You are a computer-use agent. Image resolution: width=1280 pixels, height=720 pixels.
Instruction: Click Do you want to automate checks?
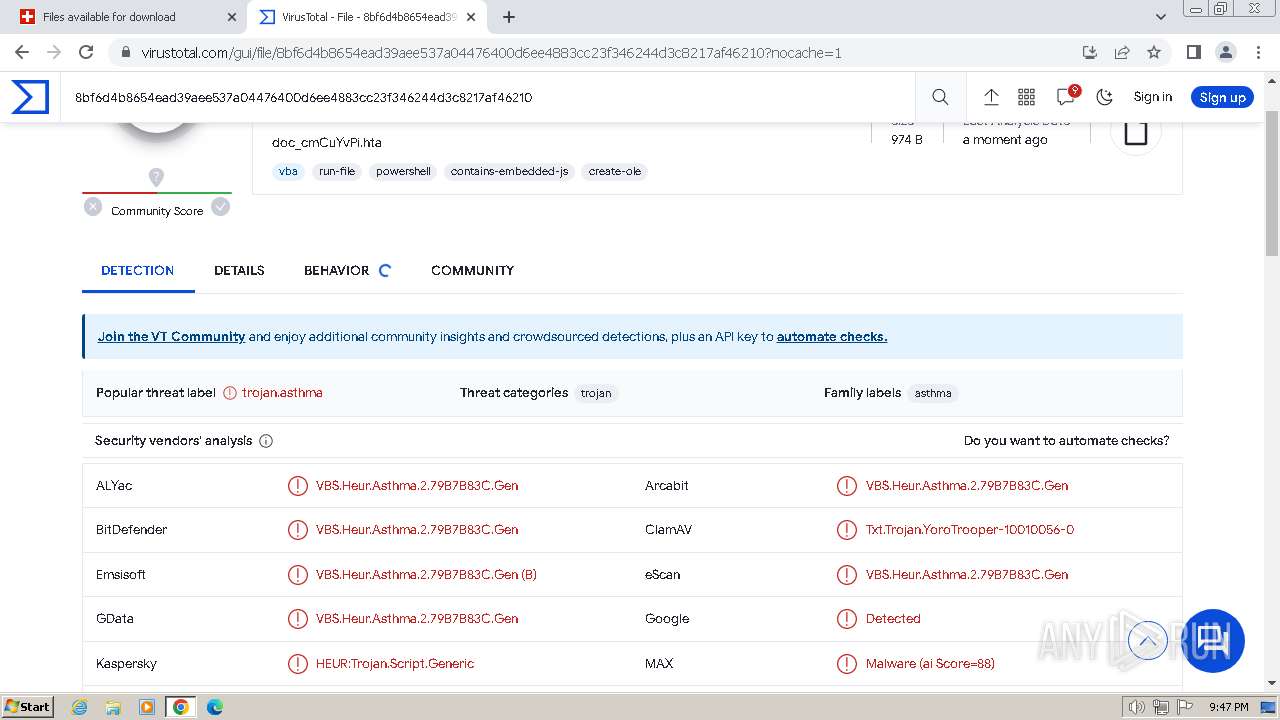point(1066,441)
